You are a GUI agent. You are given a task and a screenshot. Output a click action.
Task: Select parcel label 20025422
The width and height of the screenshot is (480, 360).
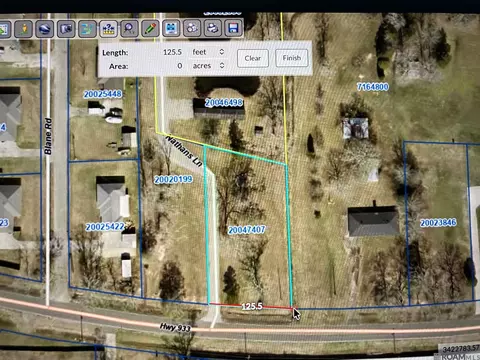[x=105, y=227]
